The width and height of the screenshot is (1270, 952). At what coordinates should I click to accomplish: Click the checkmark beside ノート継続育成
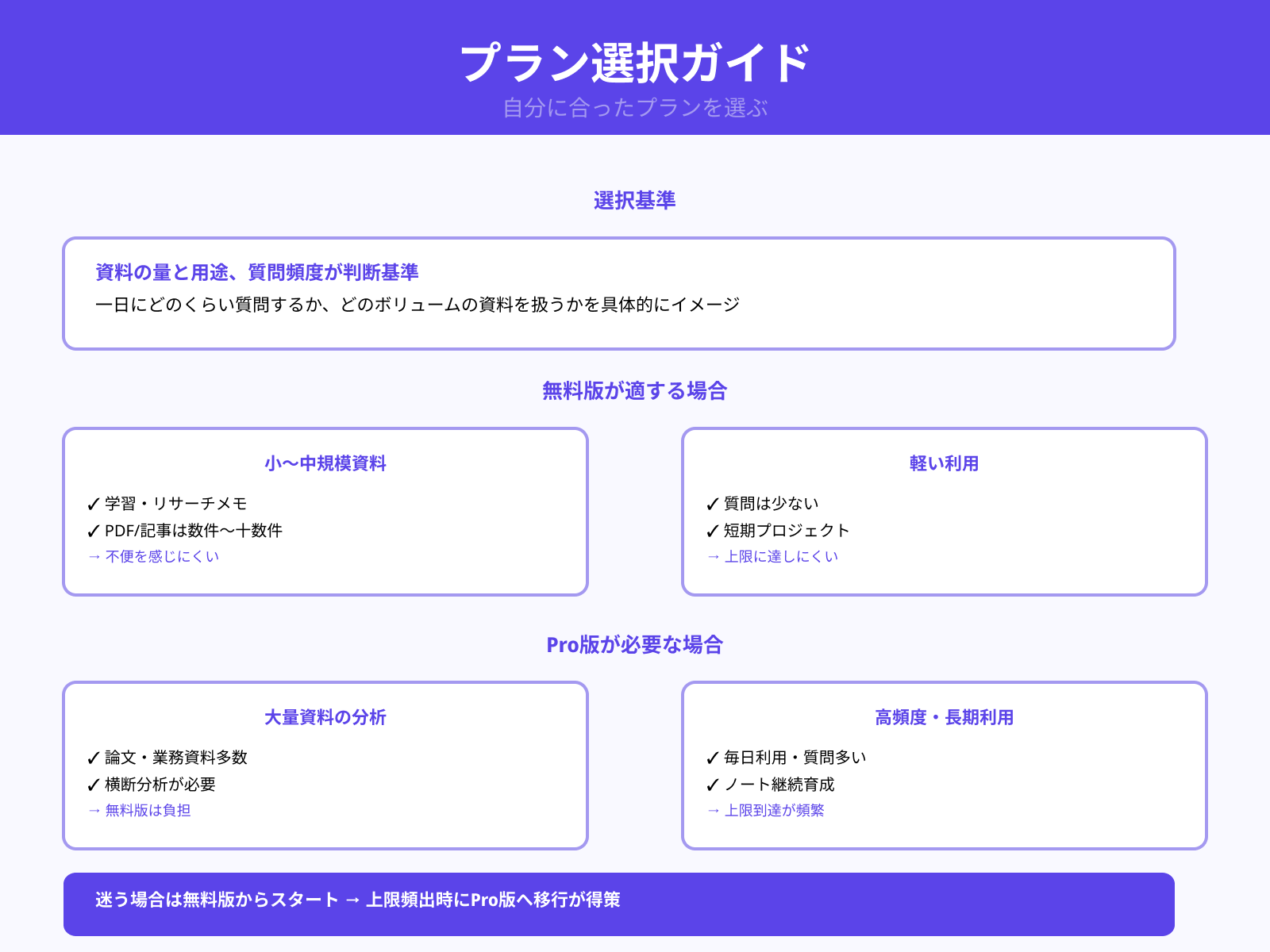point(711,785)
